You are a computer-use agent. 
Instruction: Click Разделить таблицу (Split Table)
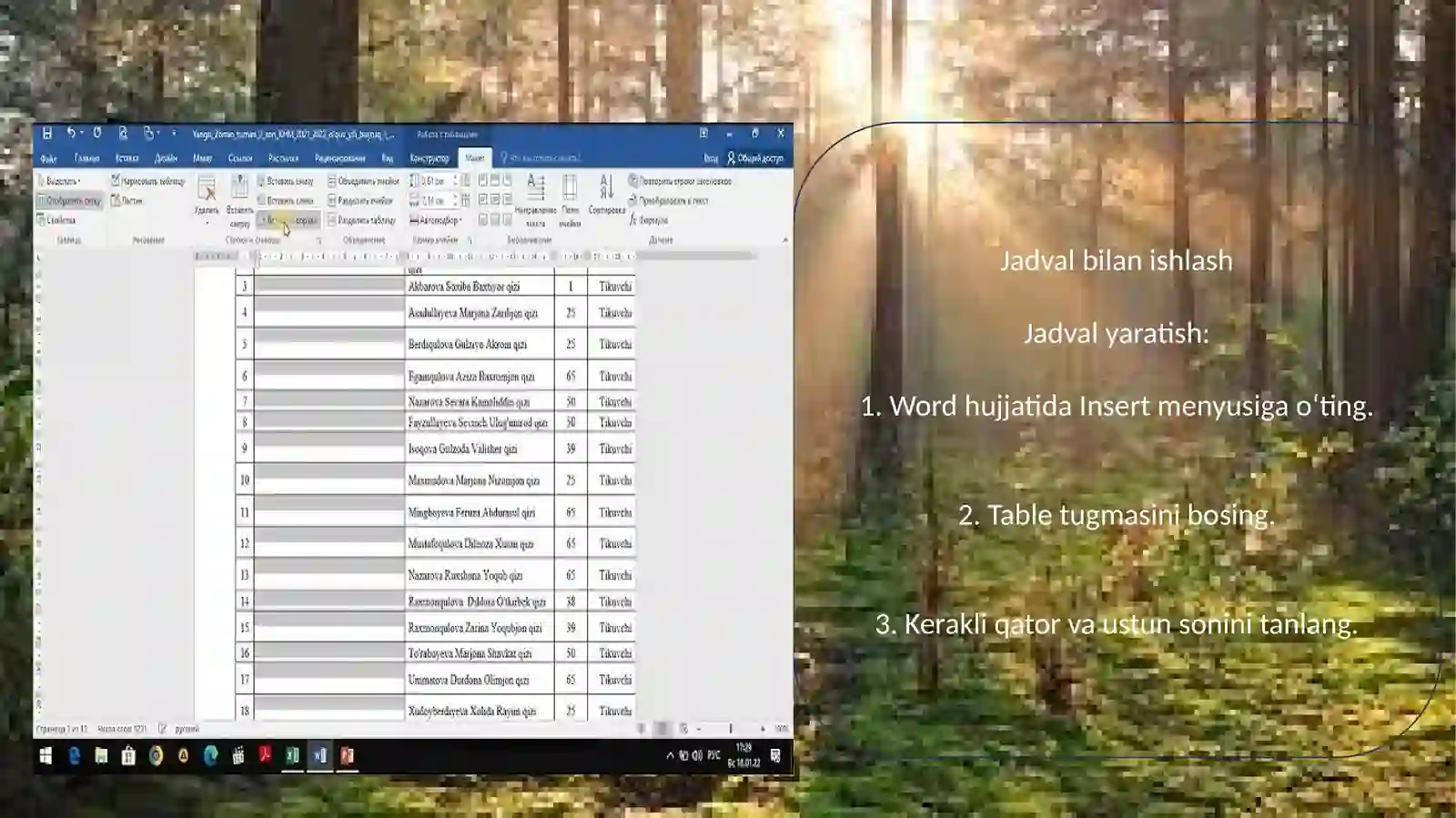[362, 220]
